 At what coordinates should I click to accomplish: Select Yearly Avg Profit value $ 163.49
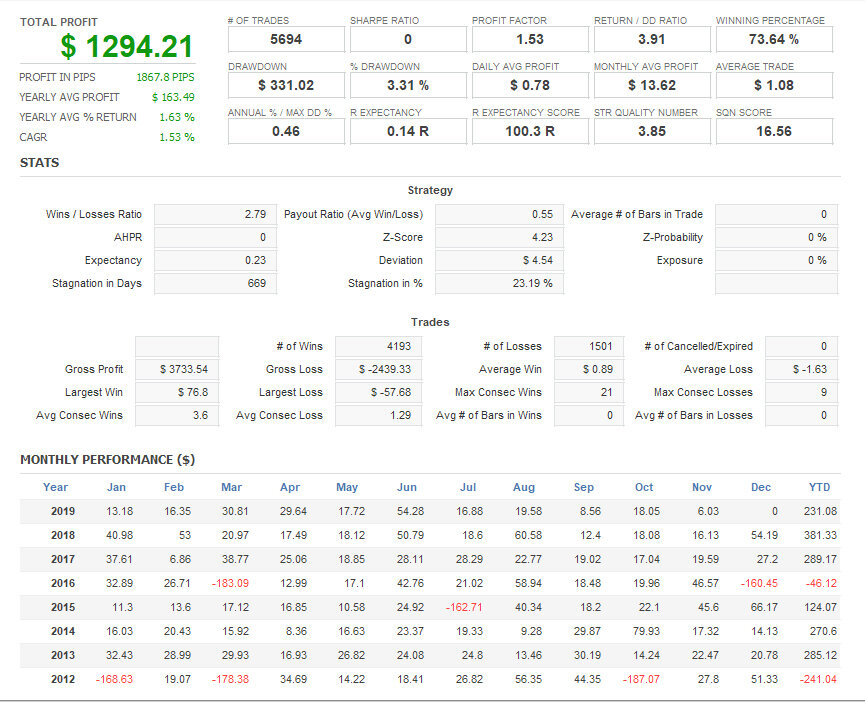173,97
